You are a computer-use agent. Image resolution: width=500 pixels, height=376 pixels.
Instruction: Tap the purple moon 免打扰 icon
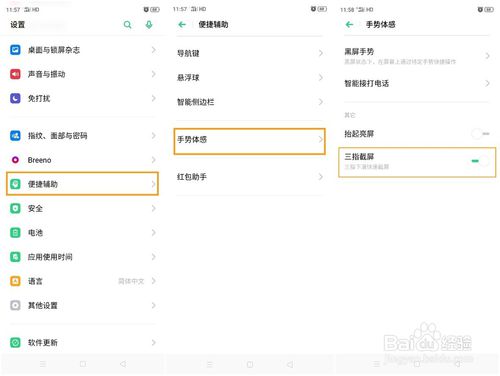15,98
